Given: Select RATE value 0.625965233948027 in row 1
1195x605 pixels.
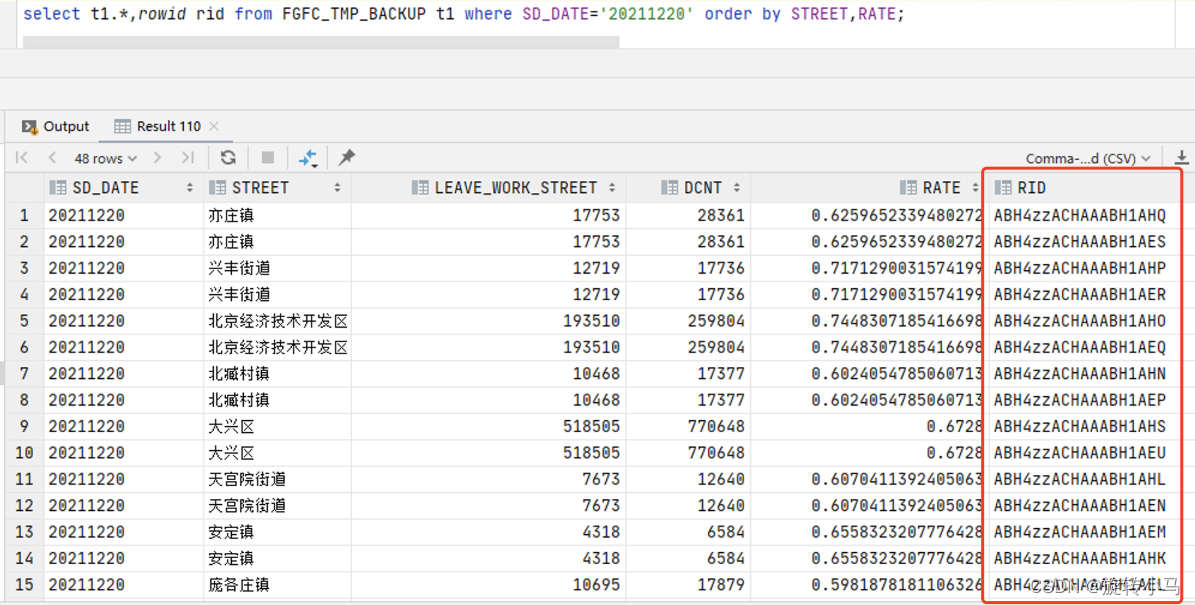Looking at the screenshot, I should pos(868,216).
